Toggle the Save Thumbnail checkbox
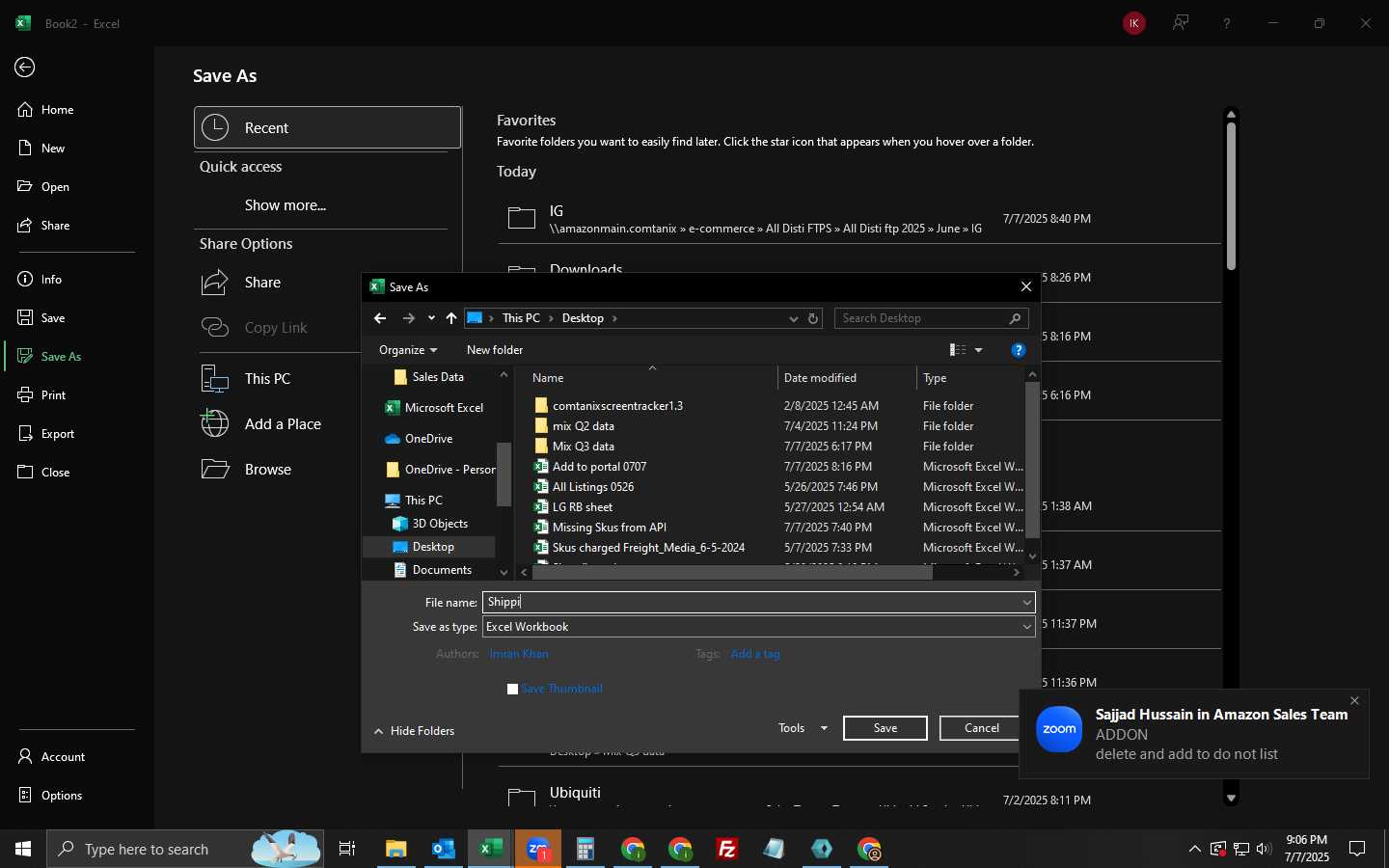The image size is (1389, 868). pyautogui.click(x=513, y=689)
